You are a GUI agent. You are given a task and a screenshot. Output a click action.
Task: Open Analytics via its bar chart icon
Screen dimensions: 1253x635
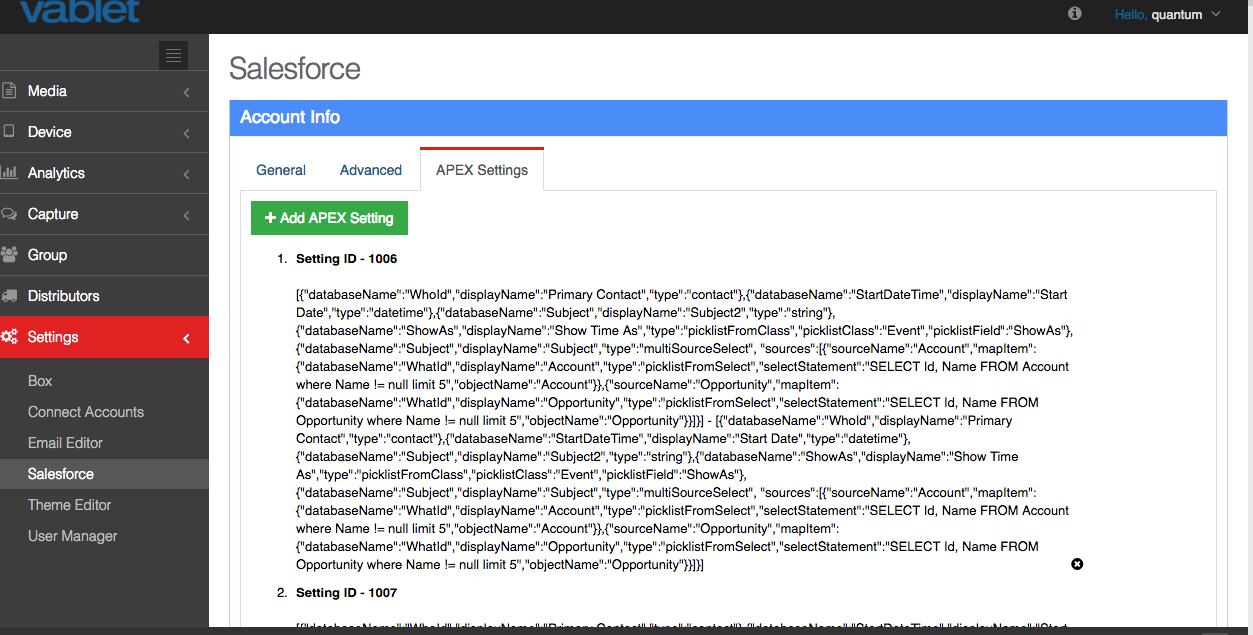click(x=12, y=173)
